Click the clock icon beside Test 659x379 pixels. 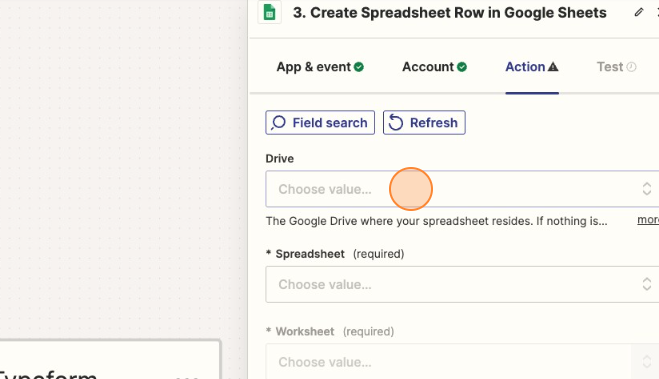(631, 67)
